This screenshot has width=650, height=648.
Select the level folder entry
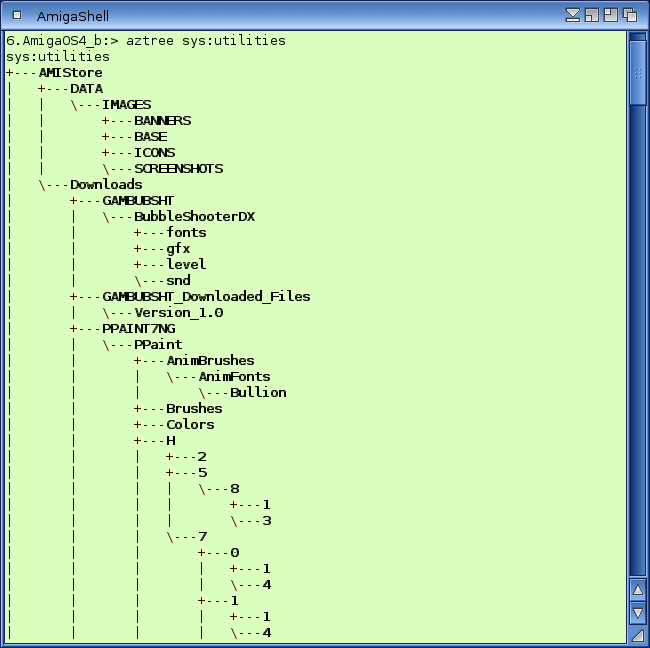[186, 265]
